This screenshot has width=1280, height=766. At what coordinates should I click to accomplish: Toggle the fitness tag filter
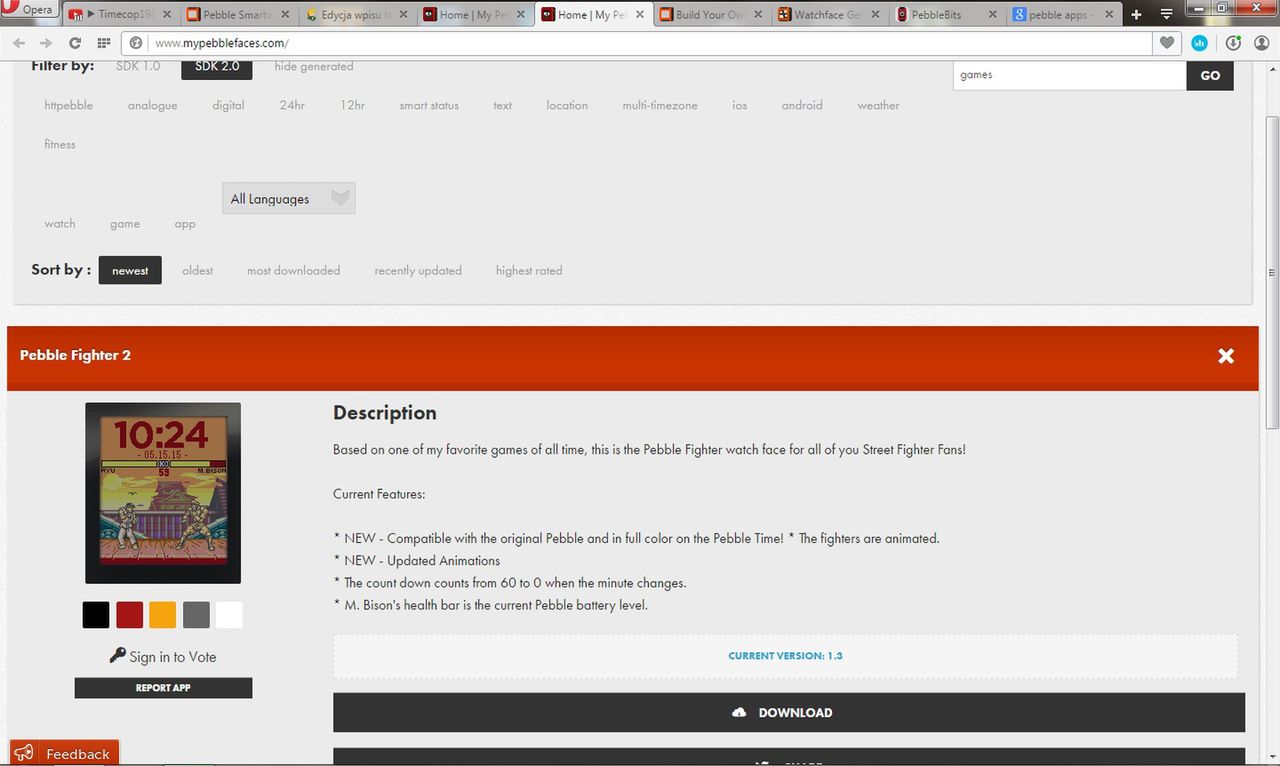[x=60, y=144]
